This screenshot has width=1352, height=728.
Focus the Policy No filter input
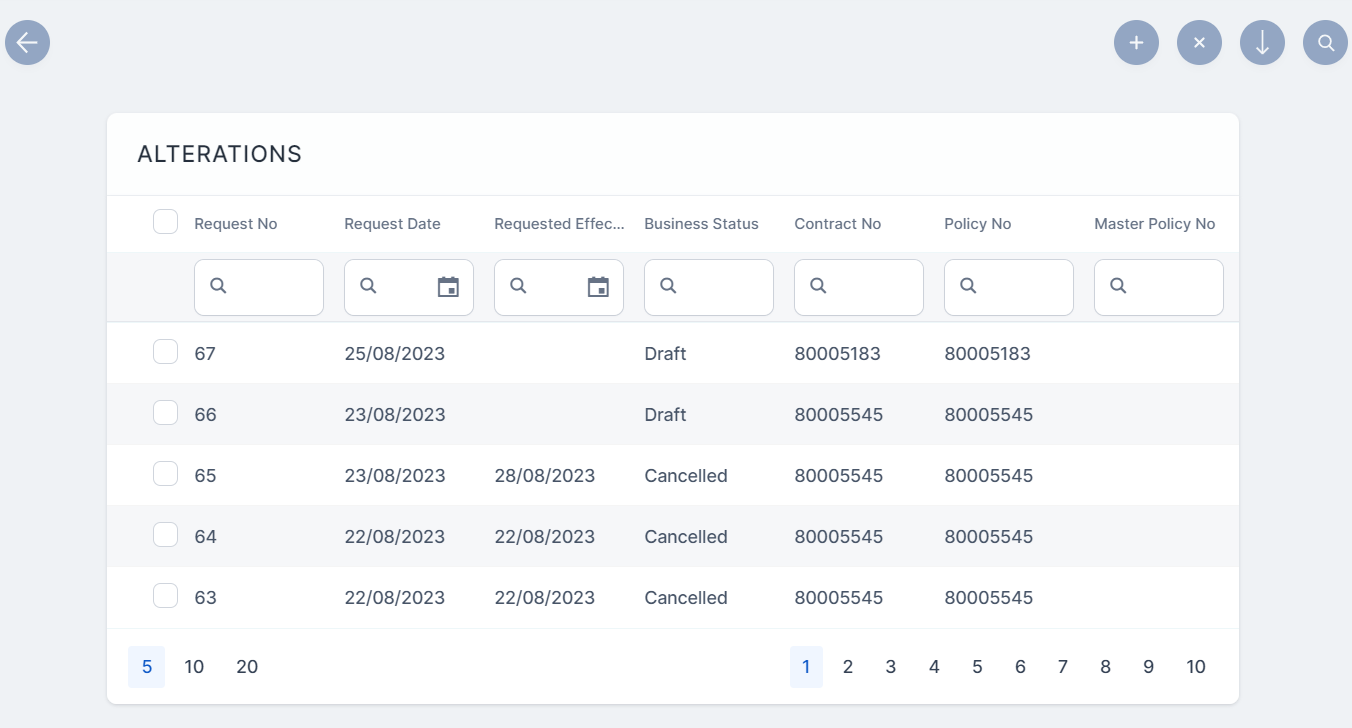[1020, 287]
